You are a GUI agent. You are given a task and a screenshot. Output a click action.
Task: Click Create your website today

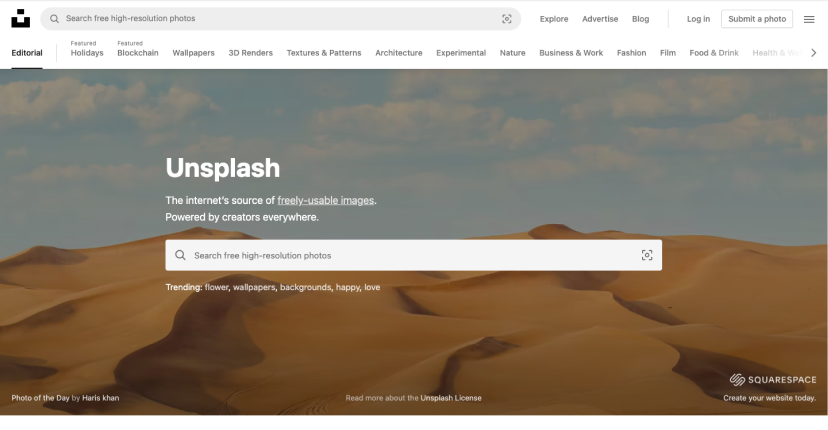[769, 398]
